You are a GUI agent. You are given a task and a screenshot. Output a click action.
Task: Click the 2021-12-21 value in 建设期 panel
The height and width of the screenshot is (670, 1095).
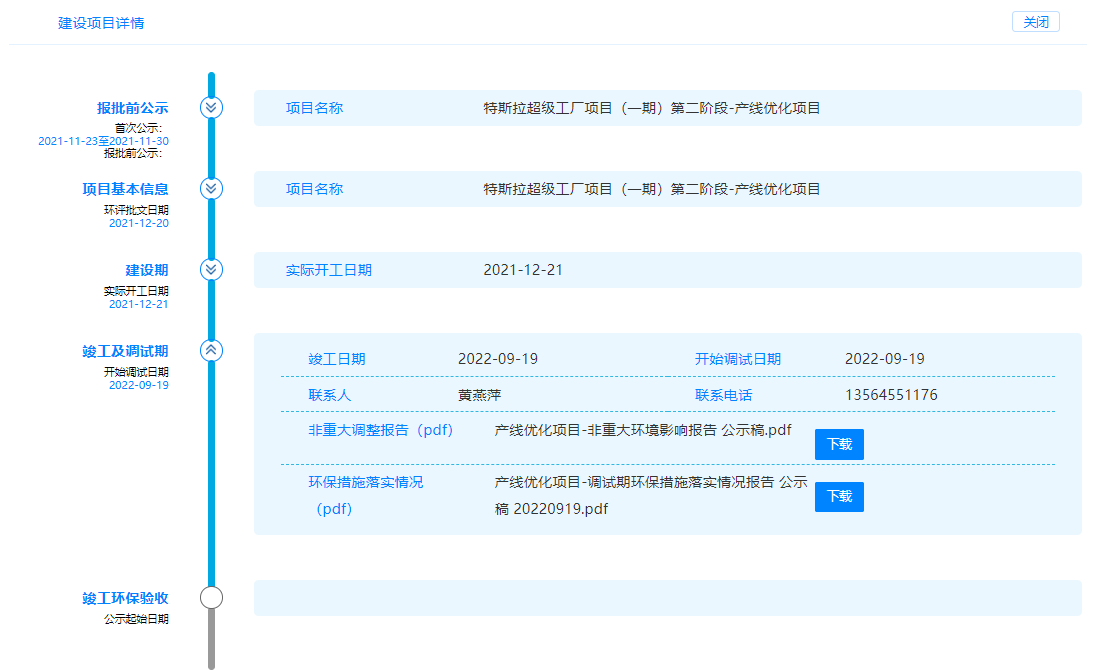(x=523, y=270)
